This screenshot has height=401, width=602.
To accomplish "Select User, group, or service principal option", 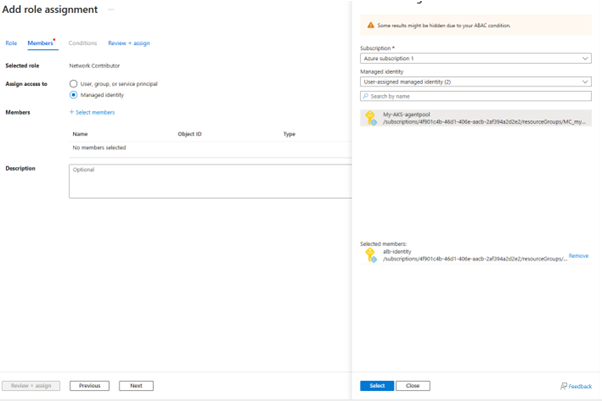I will pos(73,84).
